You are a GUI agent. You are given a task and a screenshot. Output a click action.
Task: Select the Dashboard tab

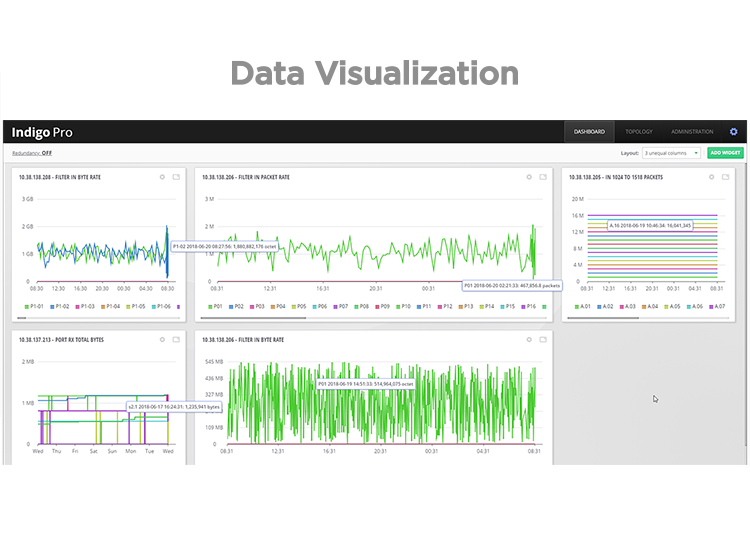[x=587, y=132]
